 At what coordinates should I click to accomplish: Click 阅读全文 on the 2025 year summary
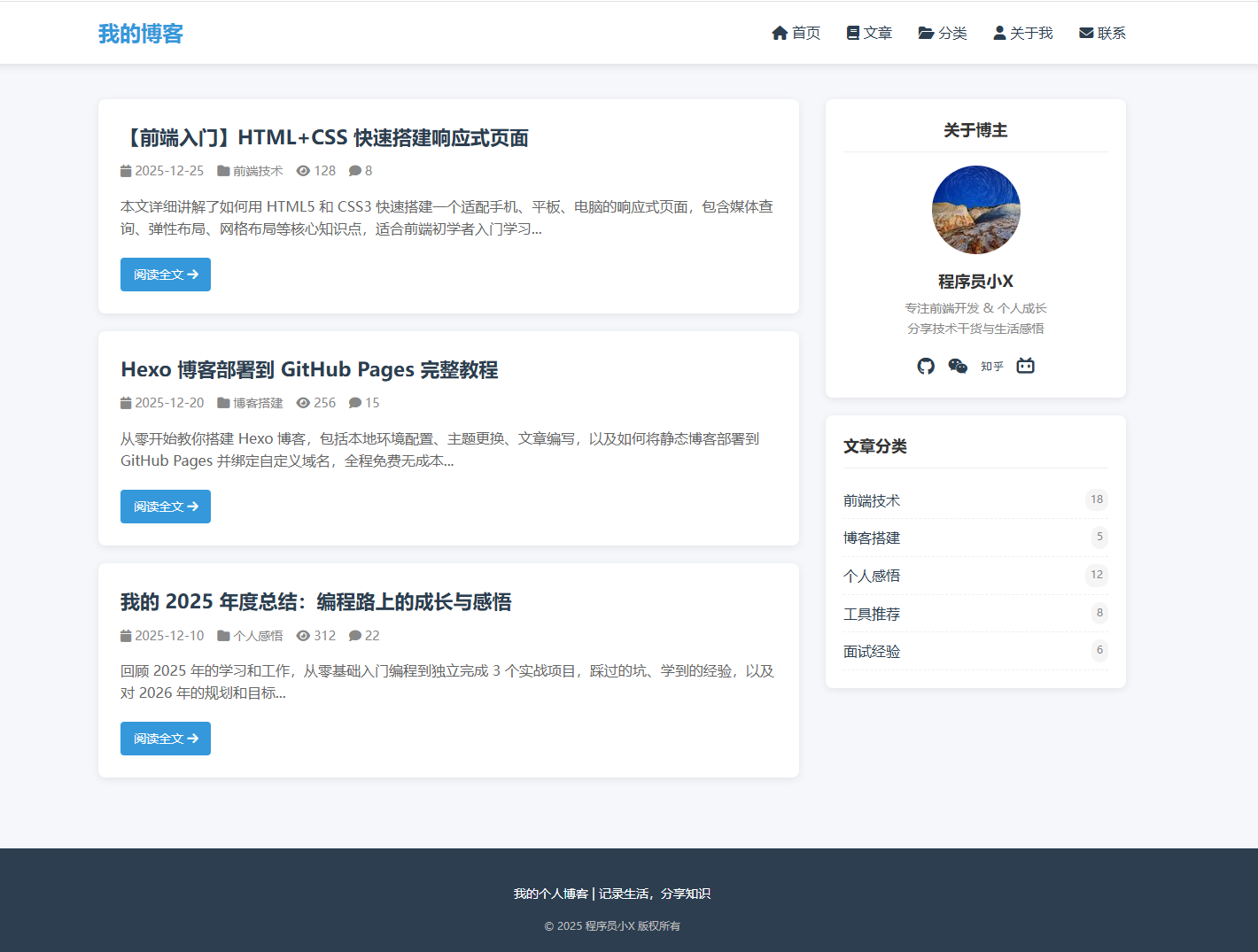tap(165, 738)
